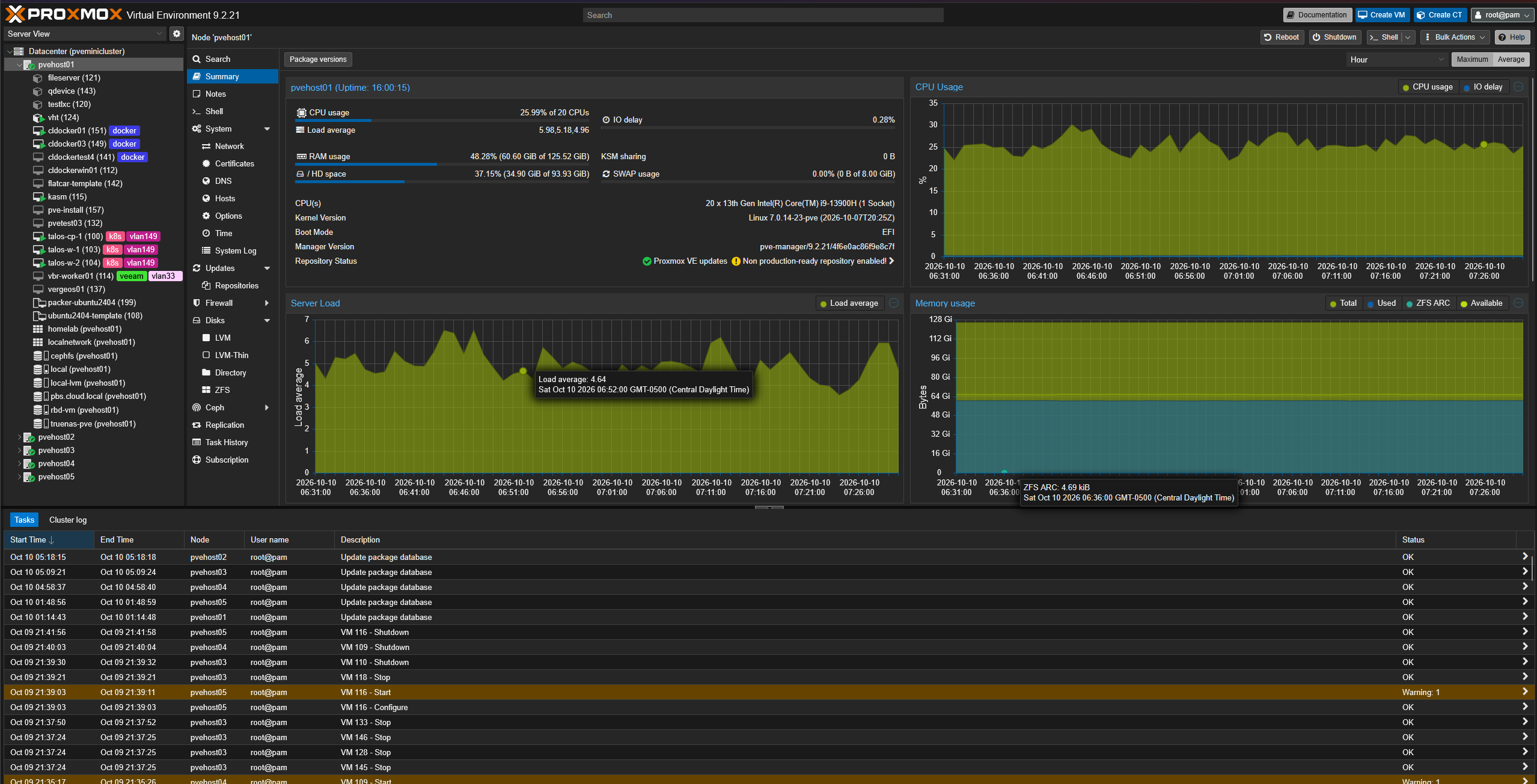The width and height of the screenshot is (1537, 784).
Task: Open the Summary menu item
Action: 233,76
